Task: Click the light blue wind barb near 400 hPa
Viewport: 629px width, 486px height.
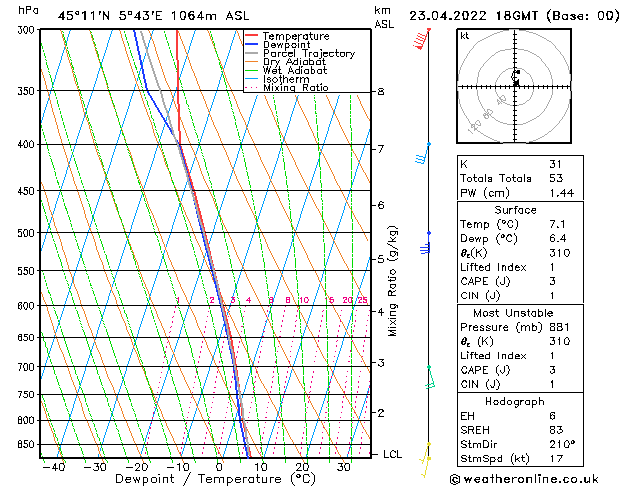Action: click(422, 154)
